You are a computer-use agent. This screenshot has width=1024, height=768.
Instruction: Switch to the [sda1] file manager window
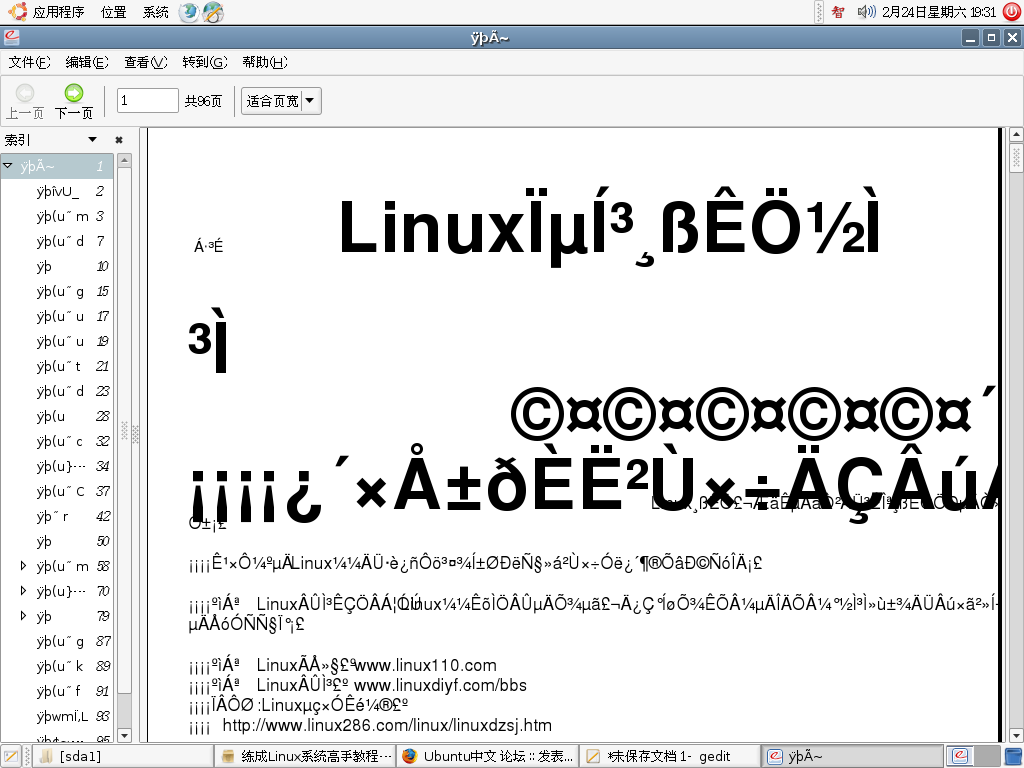(x=124, y=756)
